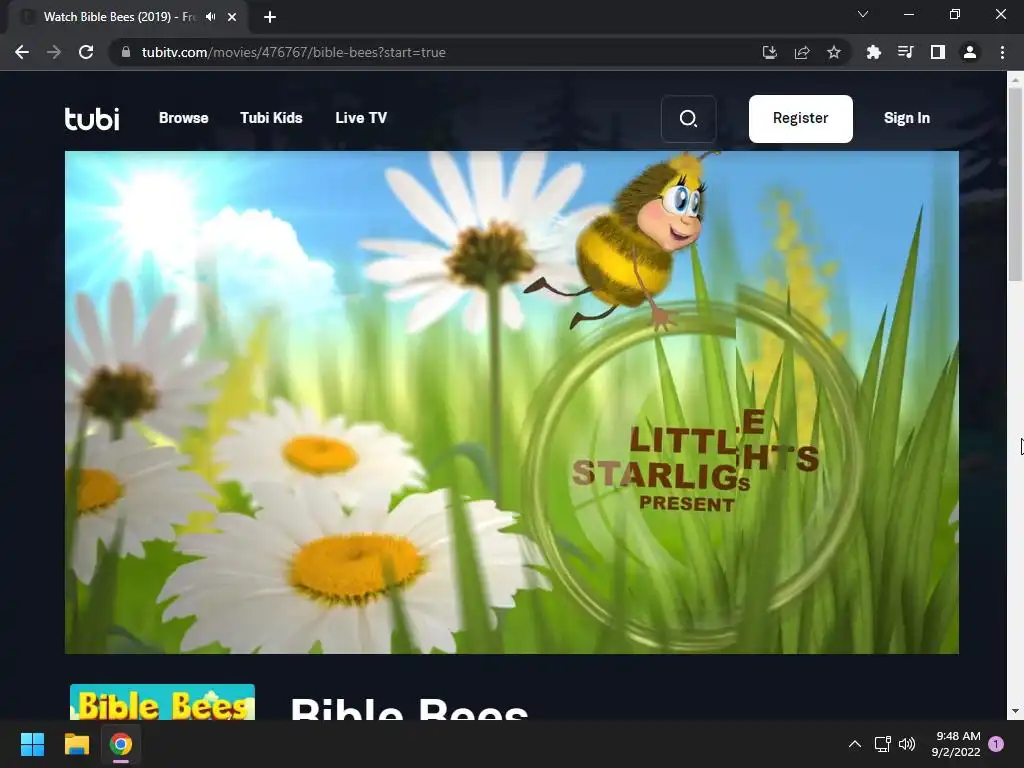Restore down the Chrome window
The height and width of the screenshot is (768, 1024).
[955, 14]
